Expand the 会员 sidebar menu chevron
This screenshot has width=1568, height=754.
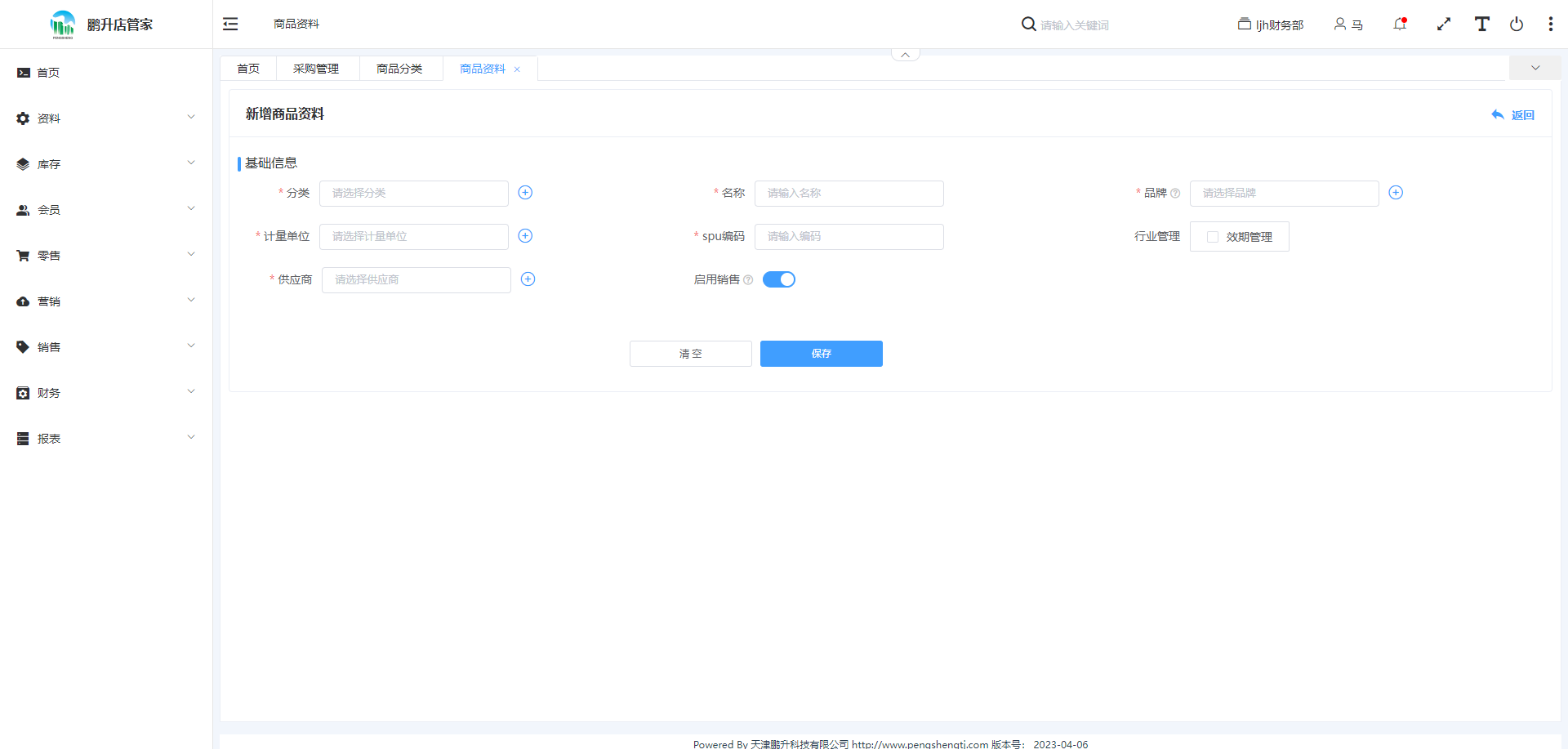[x=191, y=208]
